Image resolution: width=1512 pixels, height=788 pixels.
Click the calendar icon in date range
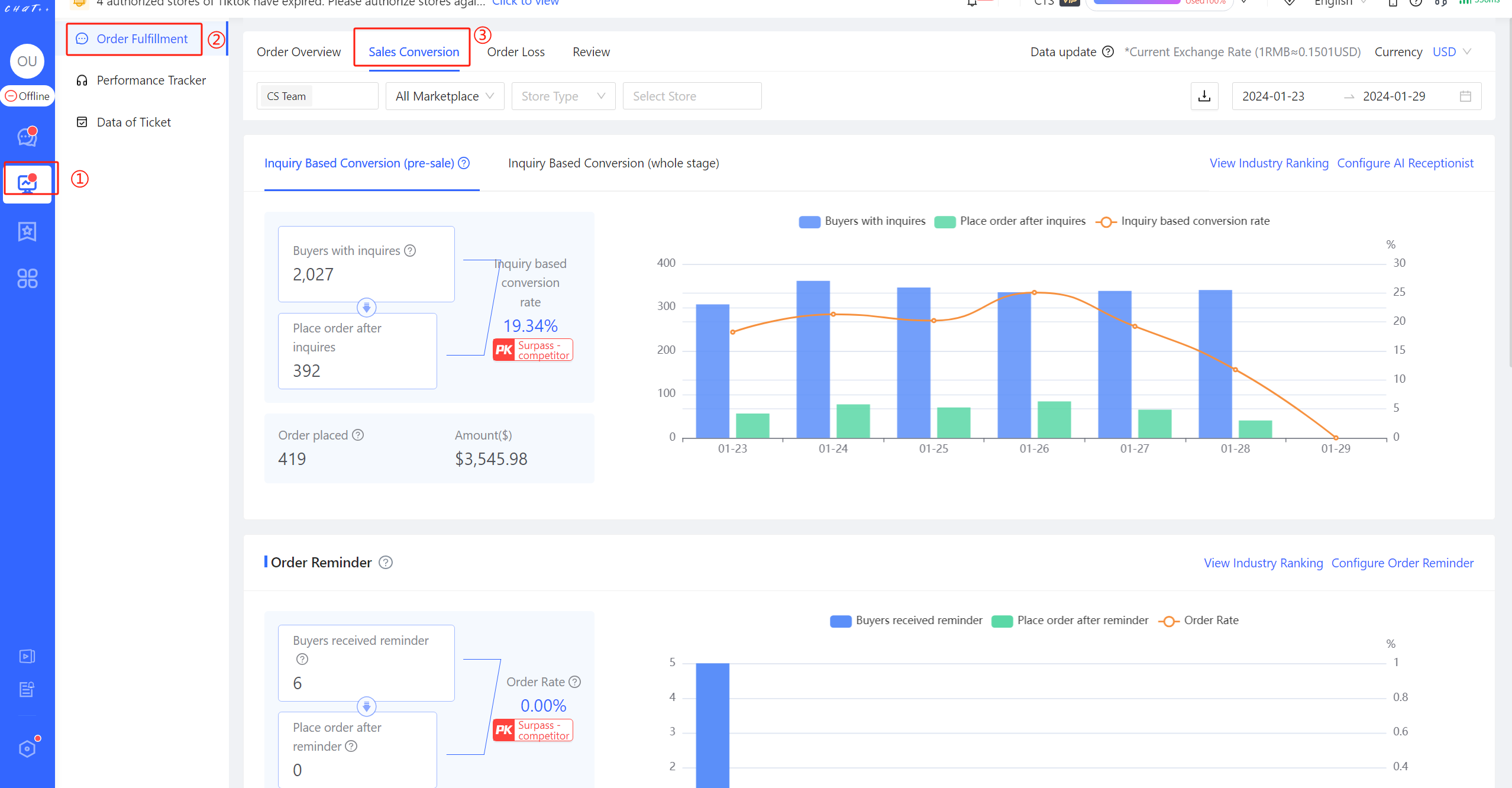pos(1465,96)
